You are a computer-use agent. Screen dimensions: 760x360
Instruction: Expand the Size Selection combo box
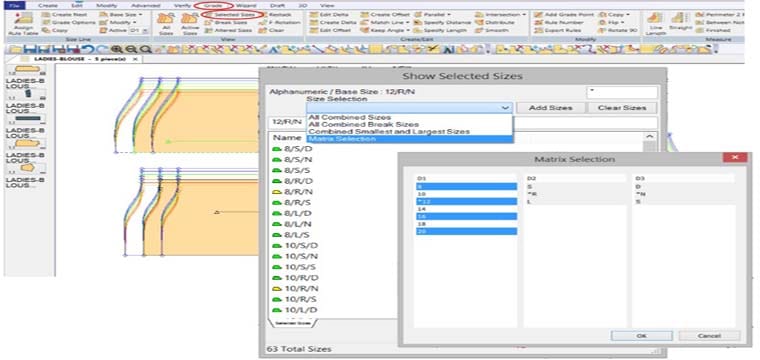click(x=505, y=108)
